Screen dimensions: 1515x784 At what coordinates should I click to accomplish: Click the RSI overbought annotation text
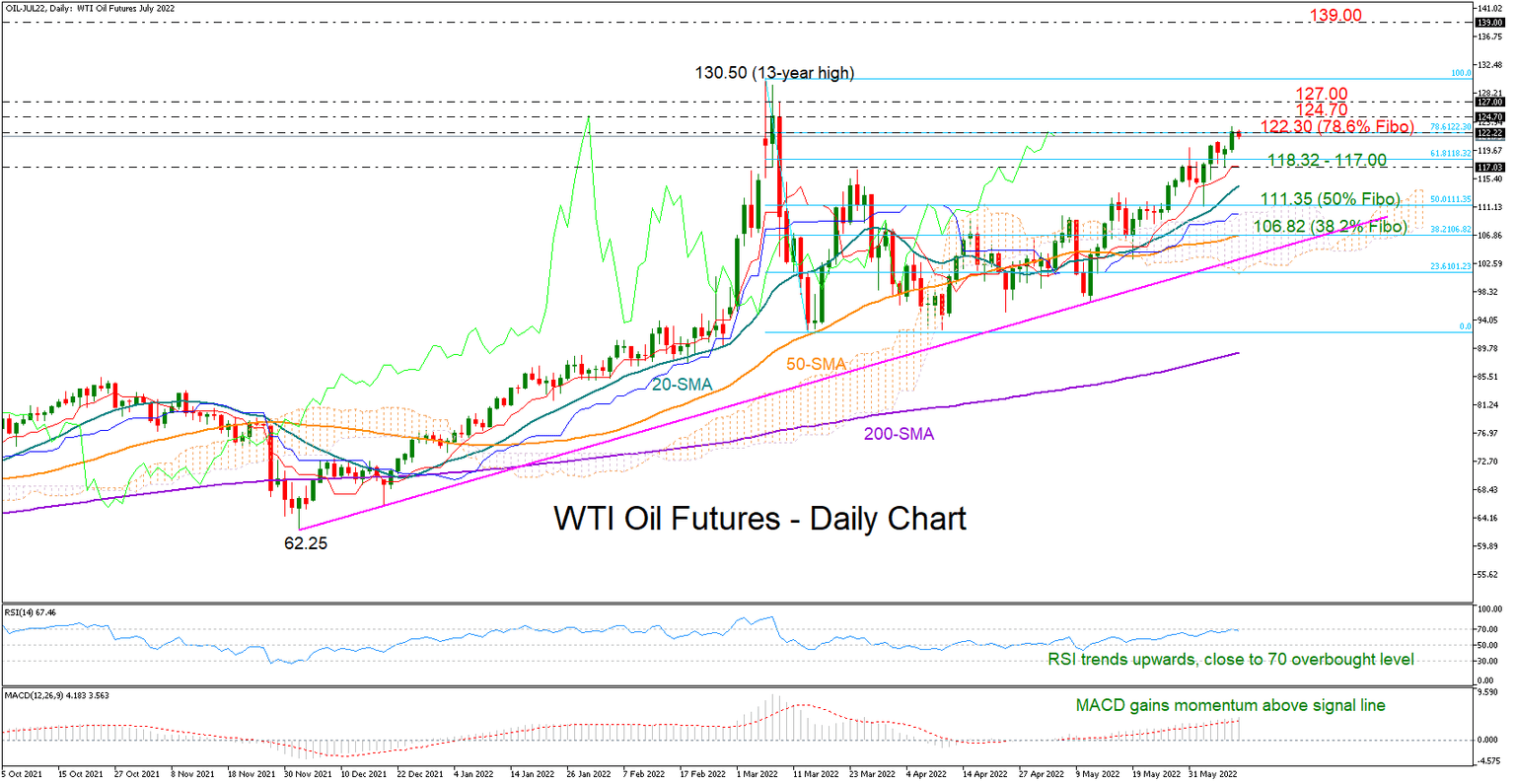click(1228, 659)
